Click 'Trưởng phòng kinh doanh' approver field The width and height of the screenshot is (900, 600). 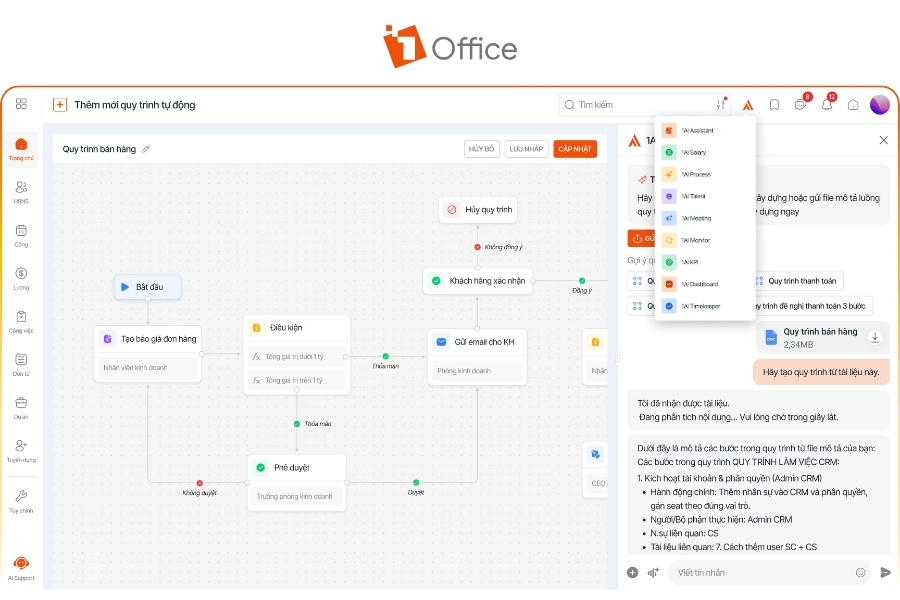point(297,496)
